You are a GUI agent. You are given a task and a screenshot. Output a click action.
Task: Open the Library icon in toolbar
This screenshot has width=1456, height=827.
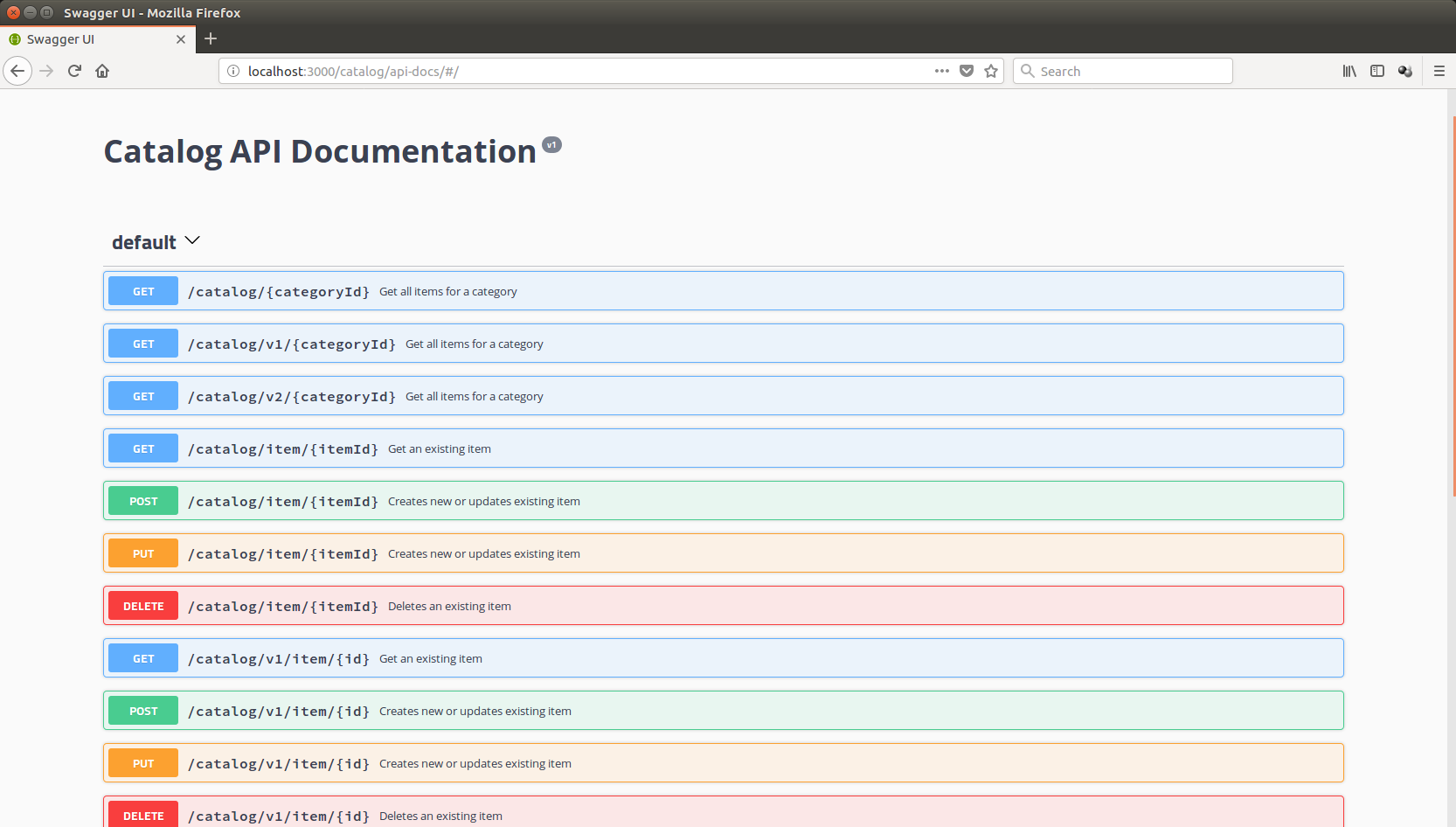tap(1349, 71)
